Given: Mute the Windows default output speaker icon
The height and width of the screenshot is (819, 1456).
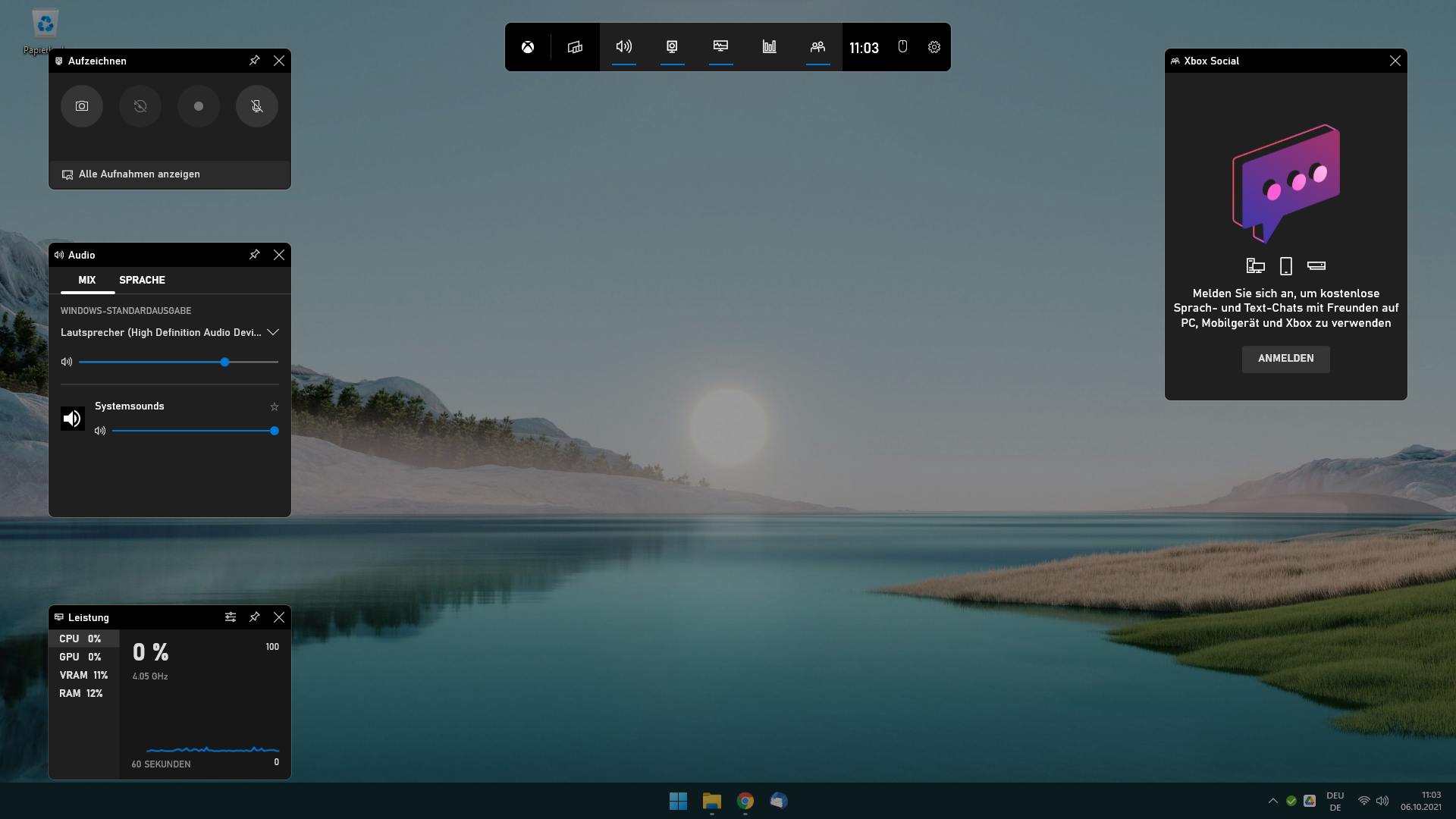Looking at the screenshot, I should 67,362.
